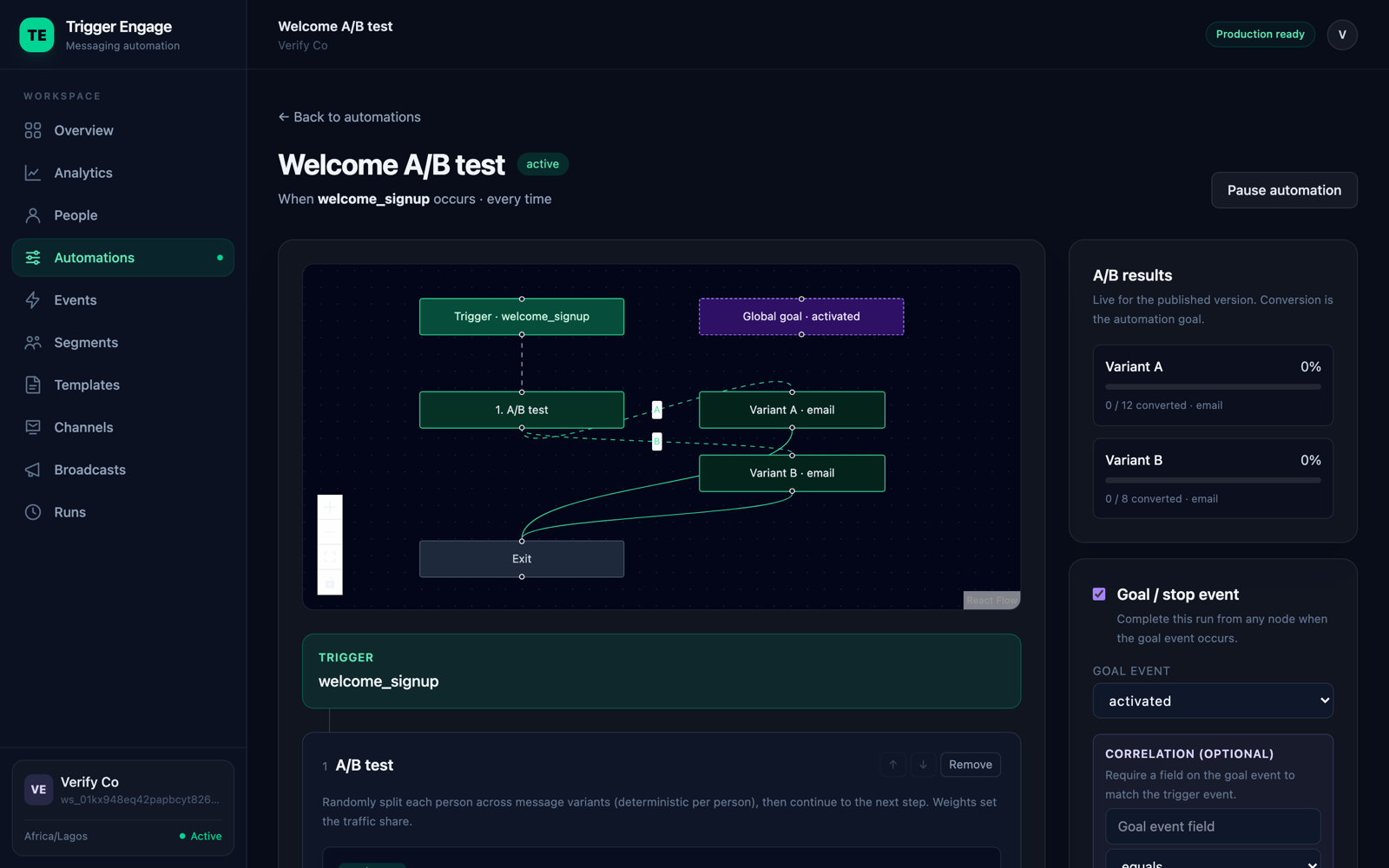Toggle the flow canvas interactivity lock
The image size is (1389, 868).
click(330, 582)
